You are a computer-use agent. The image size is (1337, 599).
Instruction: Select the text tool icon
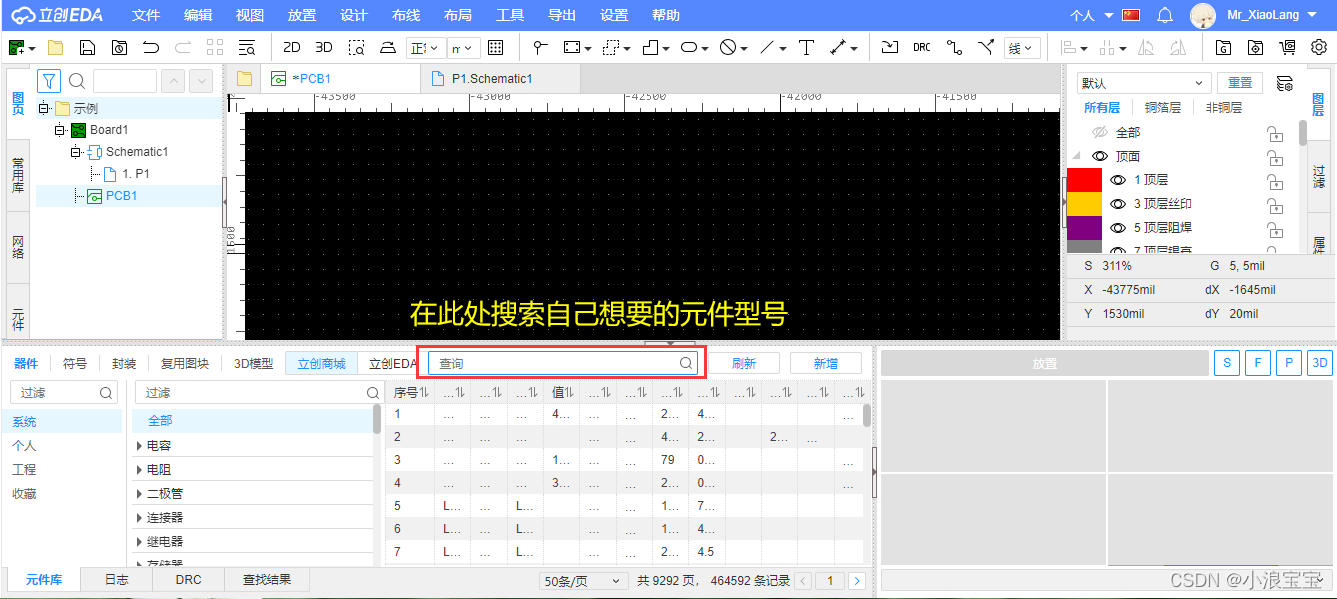tap(806, 47)
